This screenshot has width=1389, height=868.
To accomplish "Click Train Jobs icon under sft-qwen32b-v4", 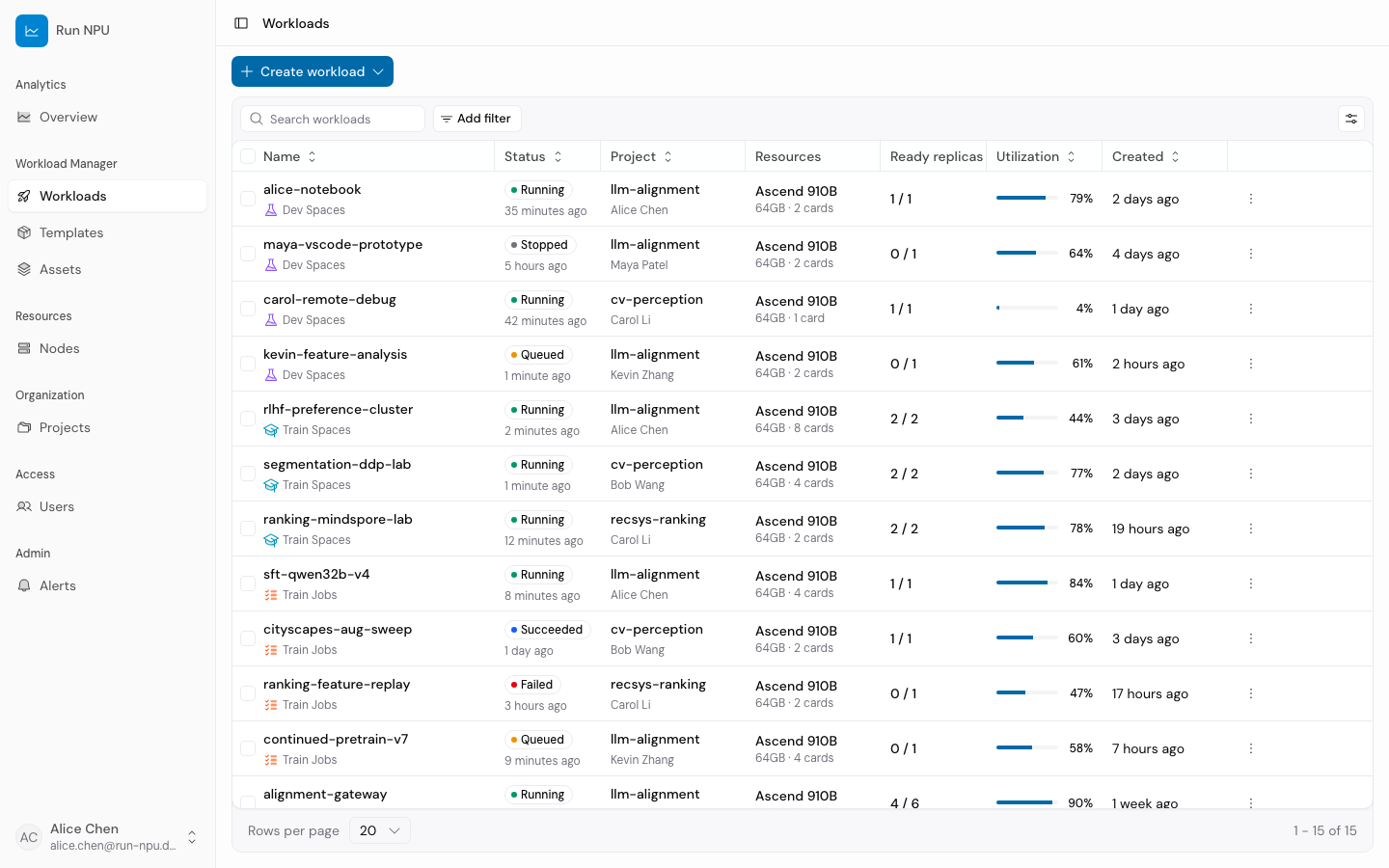I will coord(271,595).
